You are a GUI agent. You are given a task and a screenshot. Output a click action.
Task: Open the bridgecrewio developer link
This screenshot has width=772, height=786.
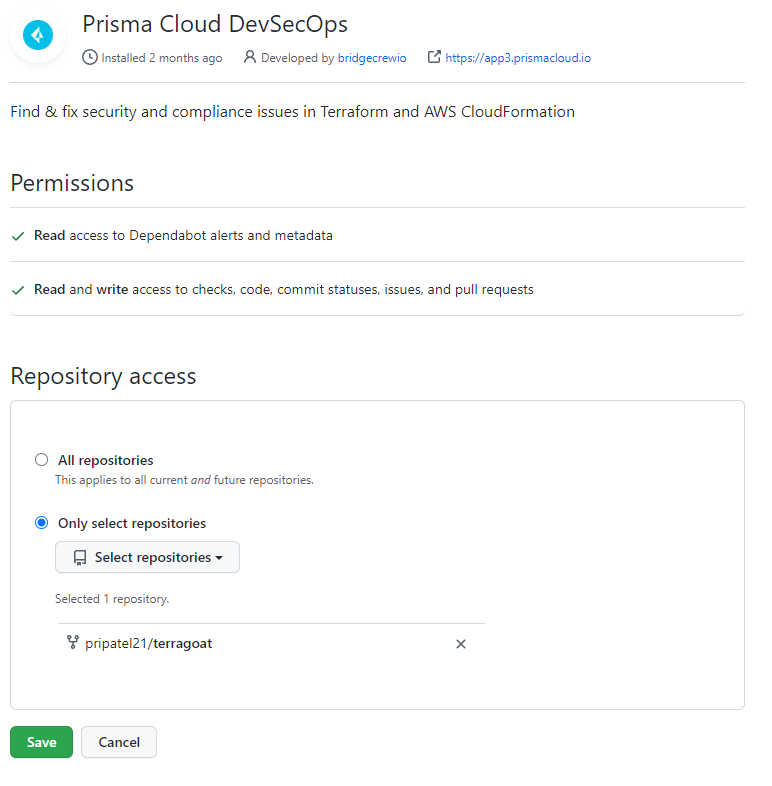pyautogui.click(x=372, y=58)
